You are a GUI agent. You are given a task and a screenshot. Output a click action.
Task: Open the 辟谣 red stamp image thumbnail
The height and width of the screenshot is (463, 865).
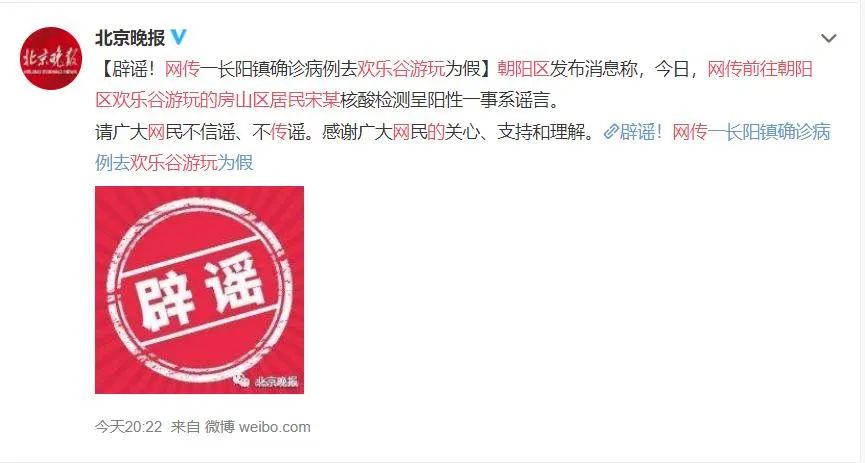199,290
